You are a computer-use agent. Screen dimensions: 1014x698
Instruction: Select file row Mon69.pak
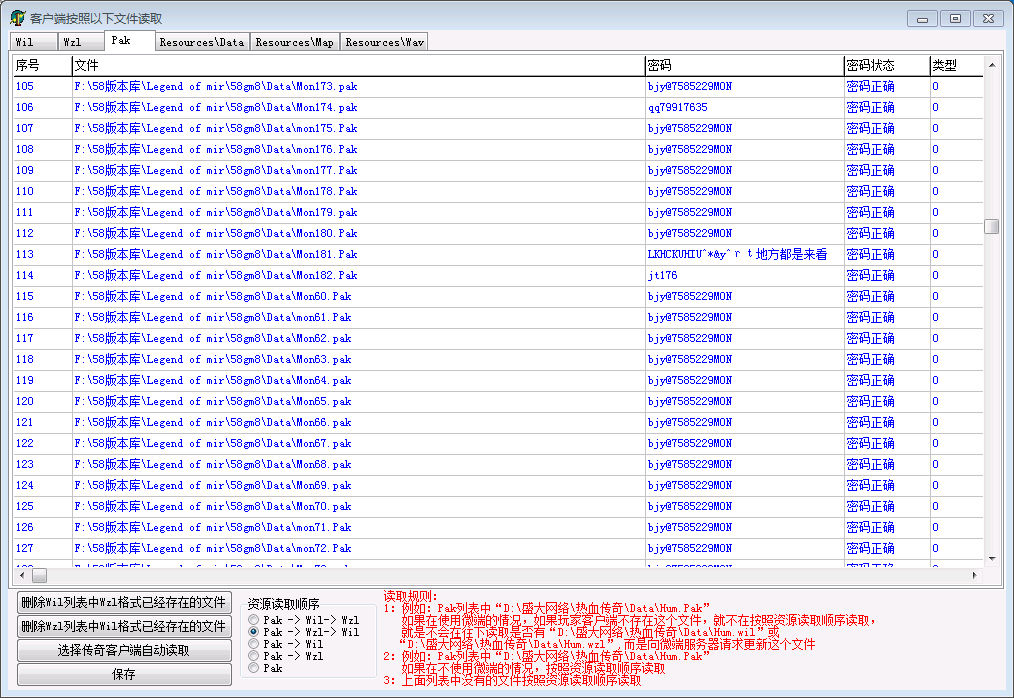pos(498,486)
